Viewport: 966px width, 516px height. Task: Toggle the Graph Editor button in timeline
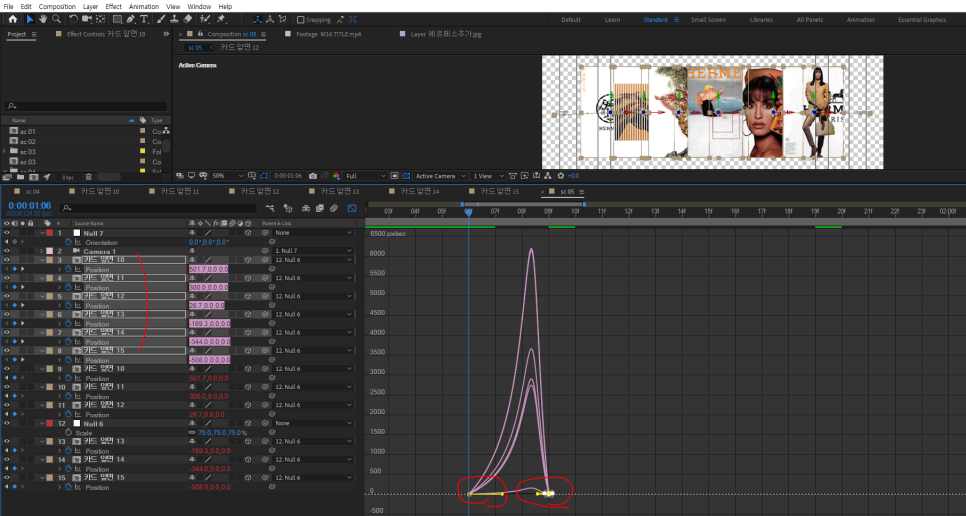coord(352,208)
